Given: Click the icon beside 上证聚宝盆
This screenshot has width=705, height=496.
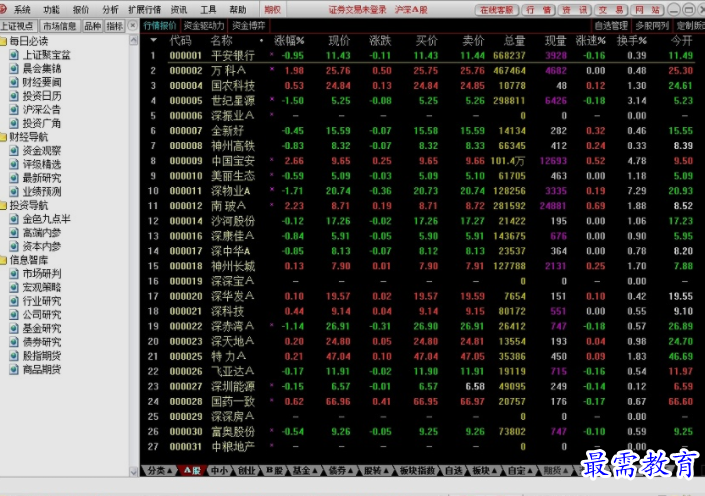Looking at the screenshot, I should click(x=14, y=55).
